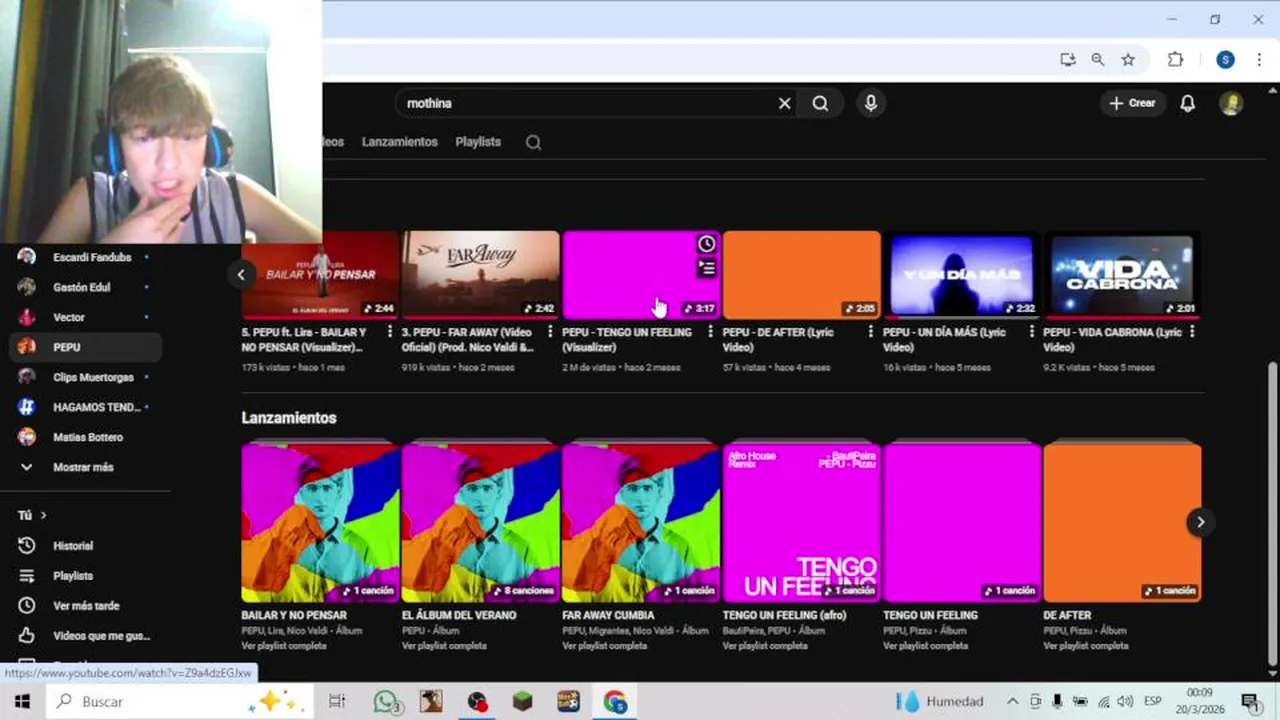1280x720 pixels.
Task: Open Gastón Edul subscription
Action: 85,287
